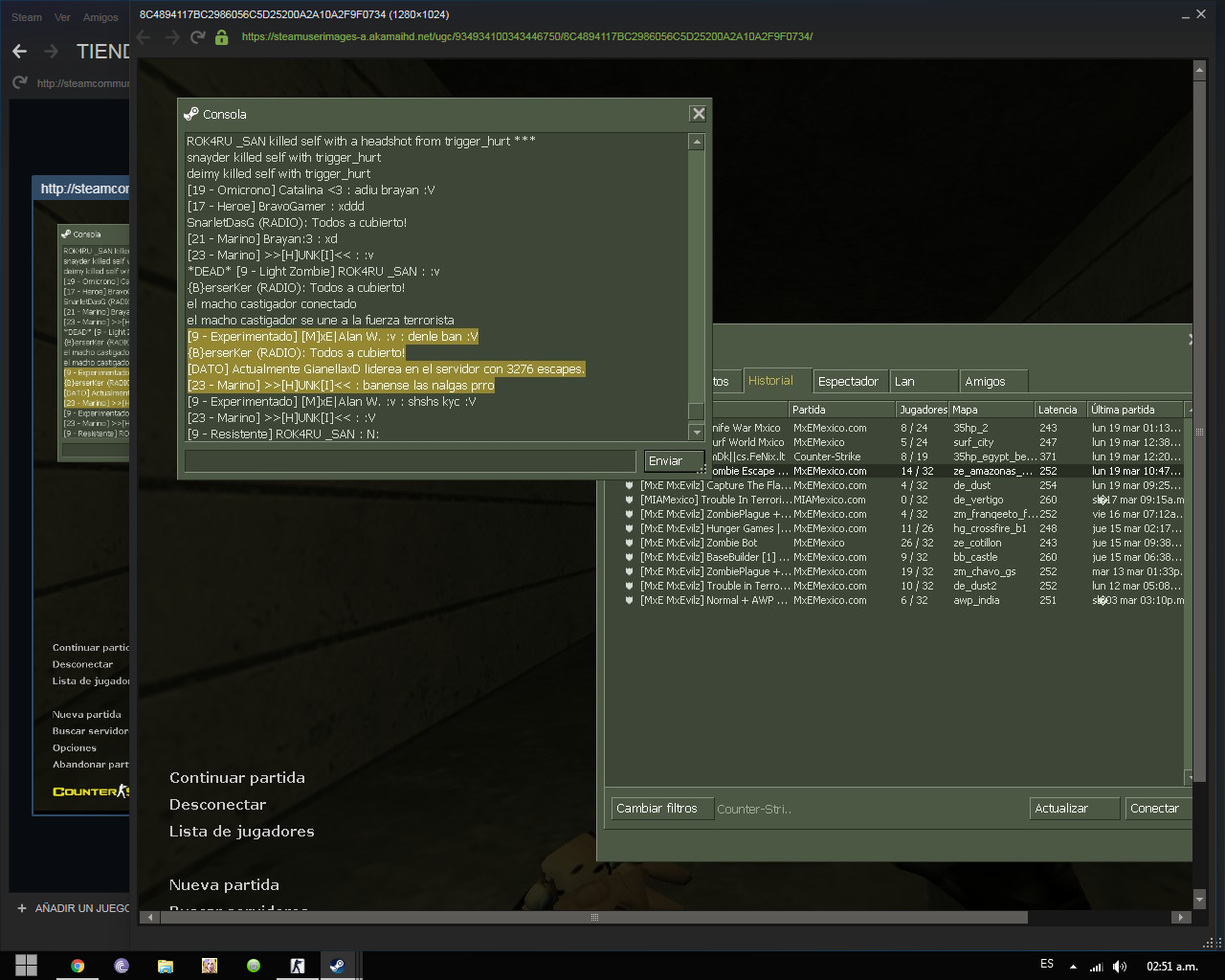
Task: Select the ze_amazonas Zombie Escape server row
Action: coord(900,471)
